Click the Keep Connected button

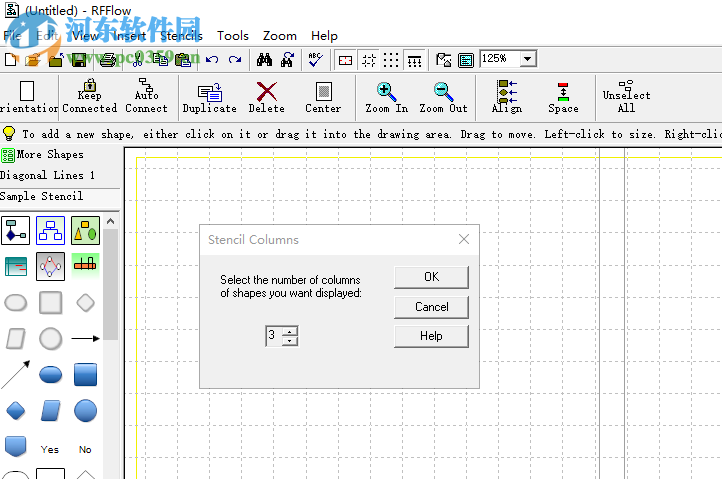[90, 96]
